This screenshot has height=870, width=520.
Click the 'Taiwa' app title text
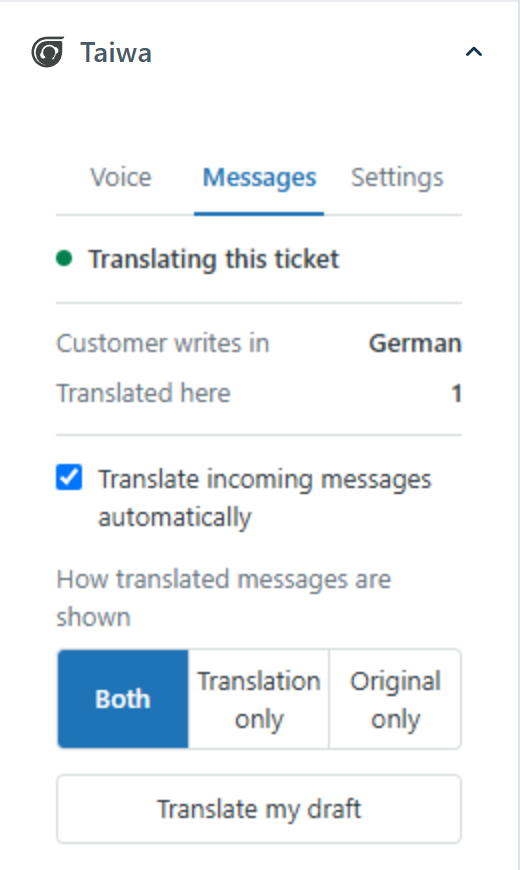(116, 53)
